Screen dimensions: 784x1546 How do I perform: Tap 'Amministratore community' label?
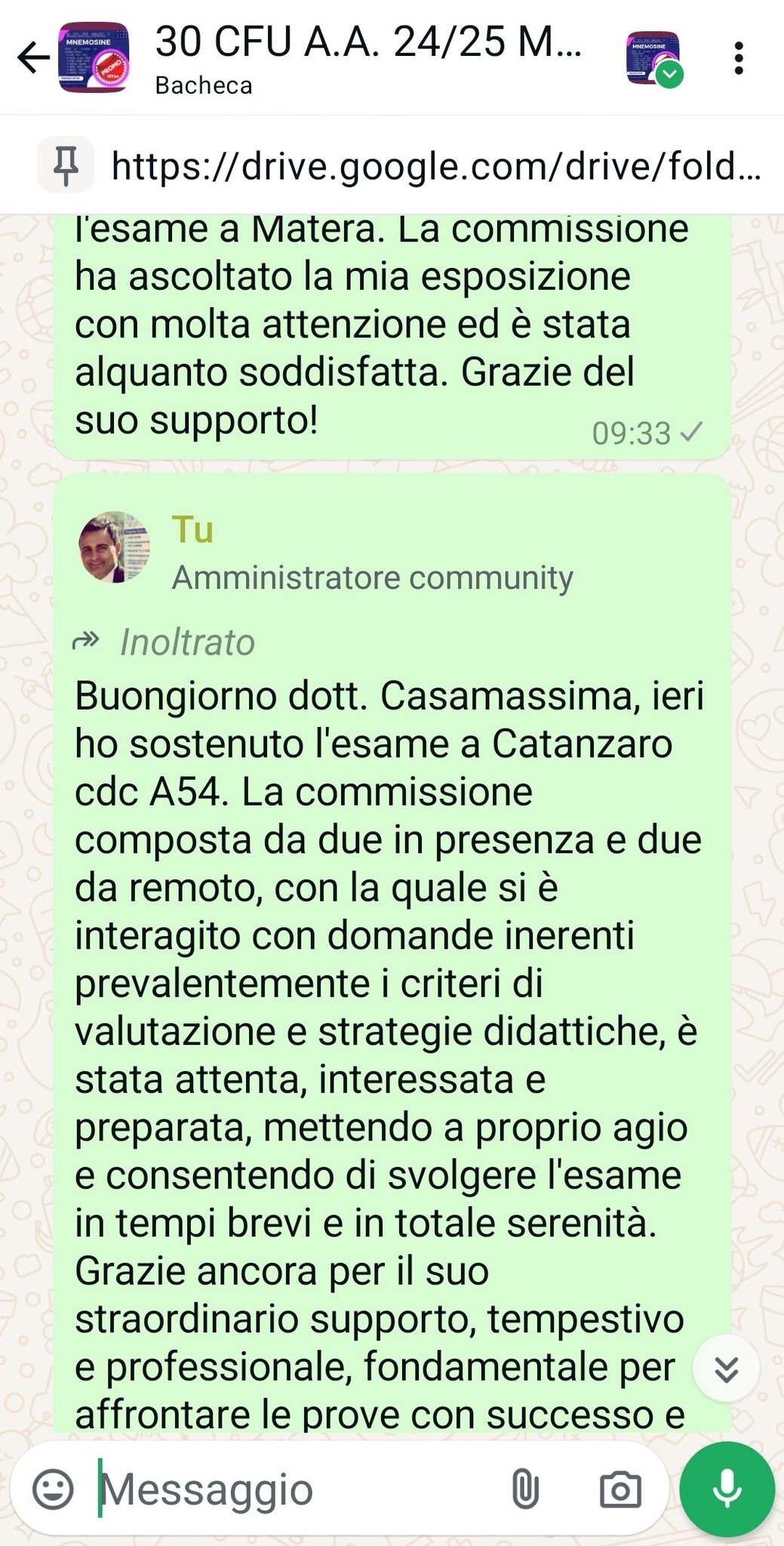tap(373, 578)
